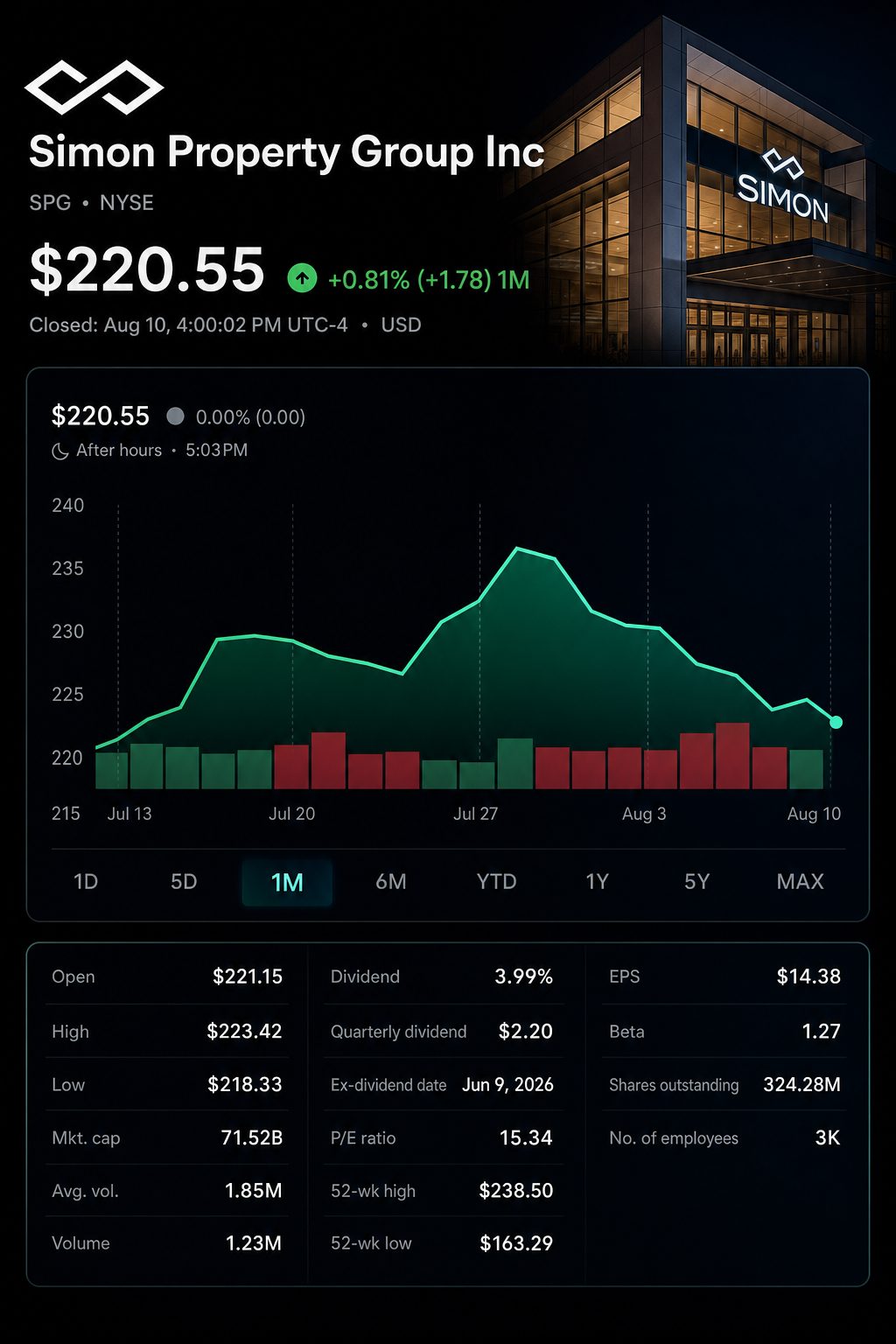Select the 1M time range tab
This screenshot has width=896, height=1344.
(287, 882)
